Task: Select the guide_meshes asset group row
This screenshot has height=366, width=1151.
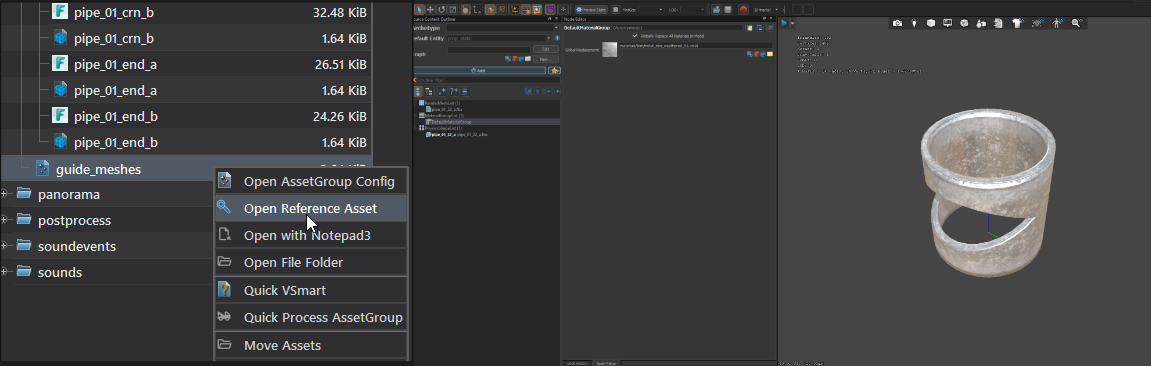Action: click(186, 169)
